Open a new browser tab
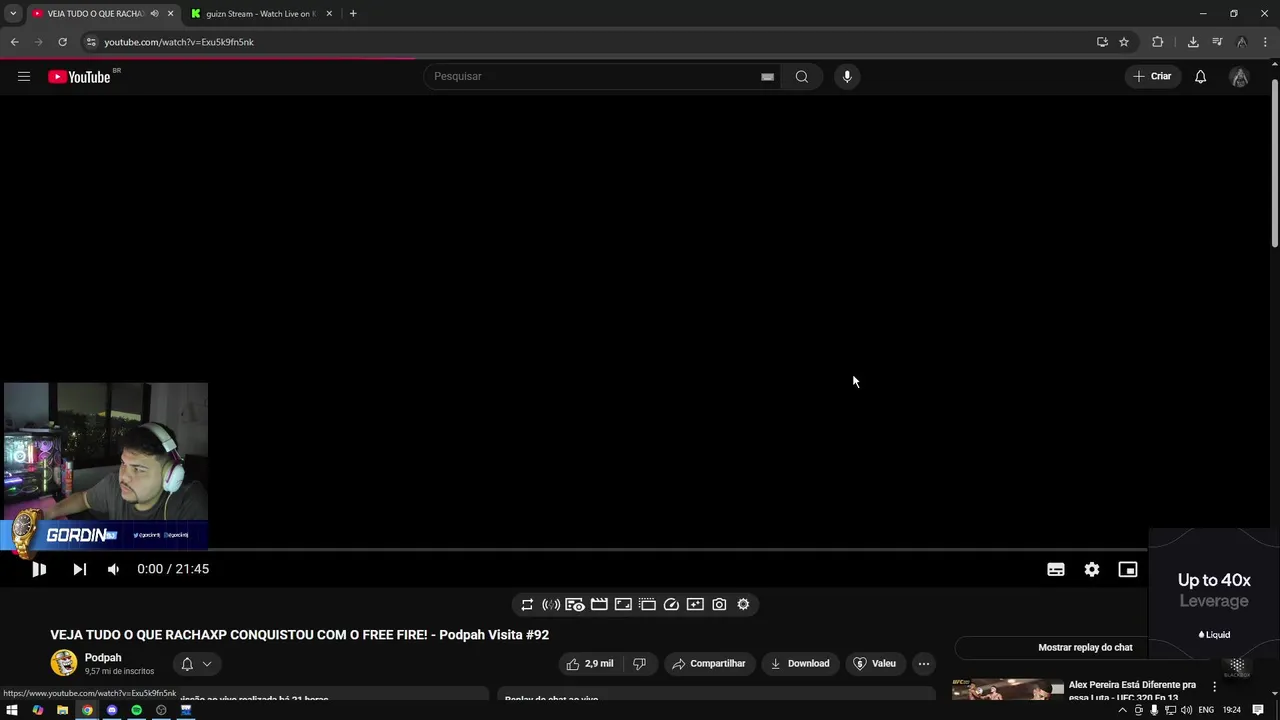 coord(352,14)
